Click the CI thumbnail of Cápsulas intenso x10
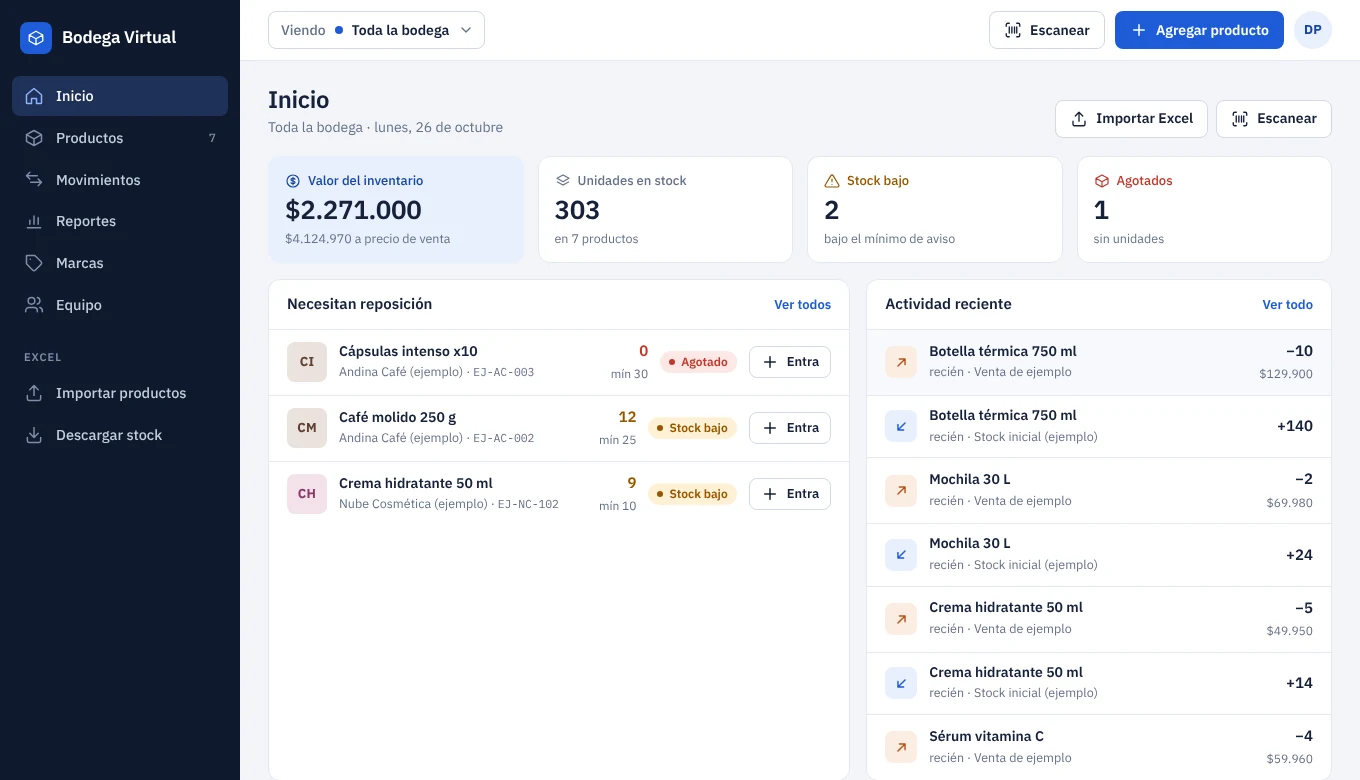This screenshot has width=1360, height=780. (x=307, y=362)
